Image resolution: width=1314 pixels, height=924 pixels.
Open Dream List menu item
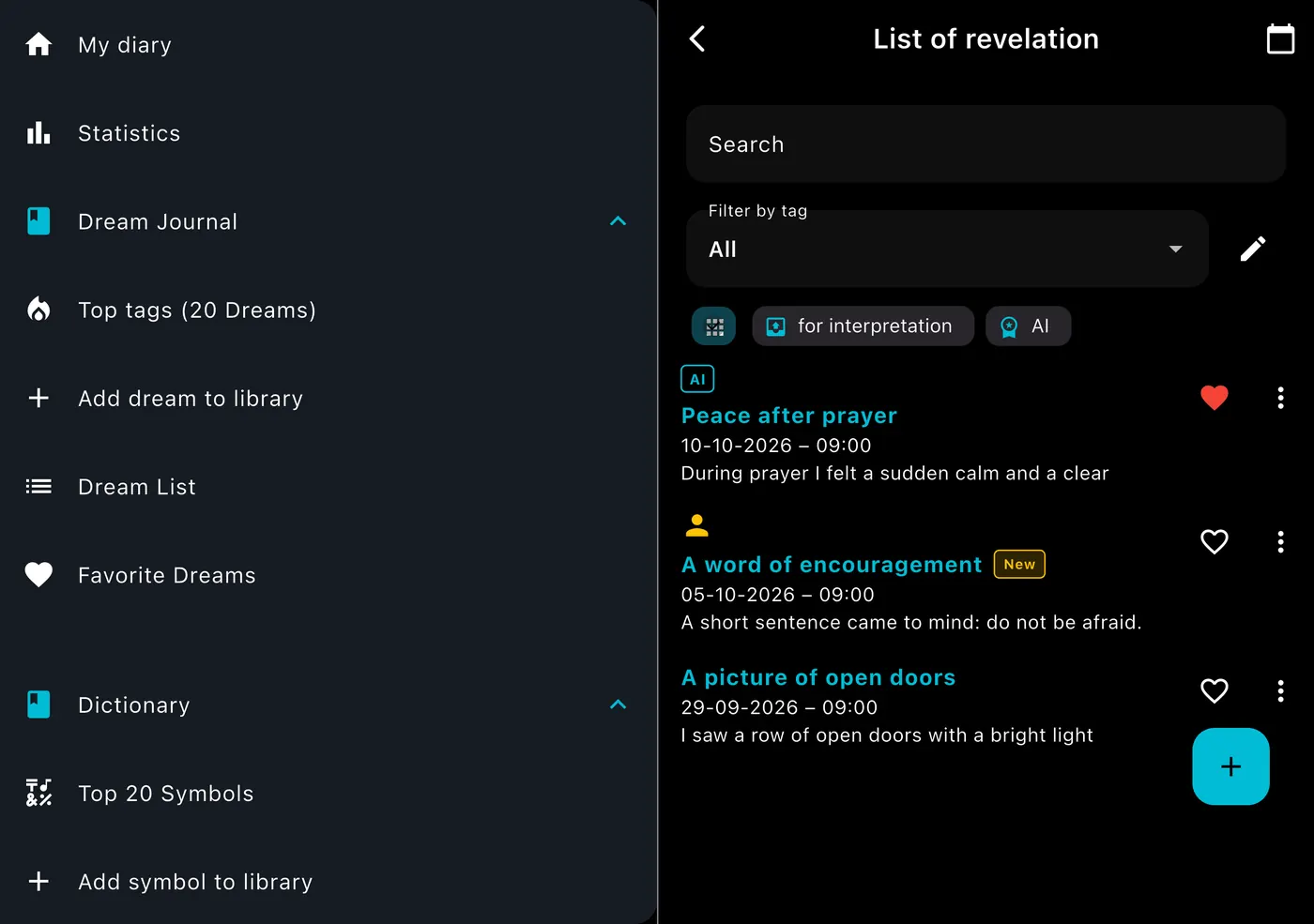pos(328,486)
